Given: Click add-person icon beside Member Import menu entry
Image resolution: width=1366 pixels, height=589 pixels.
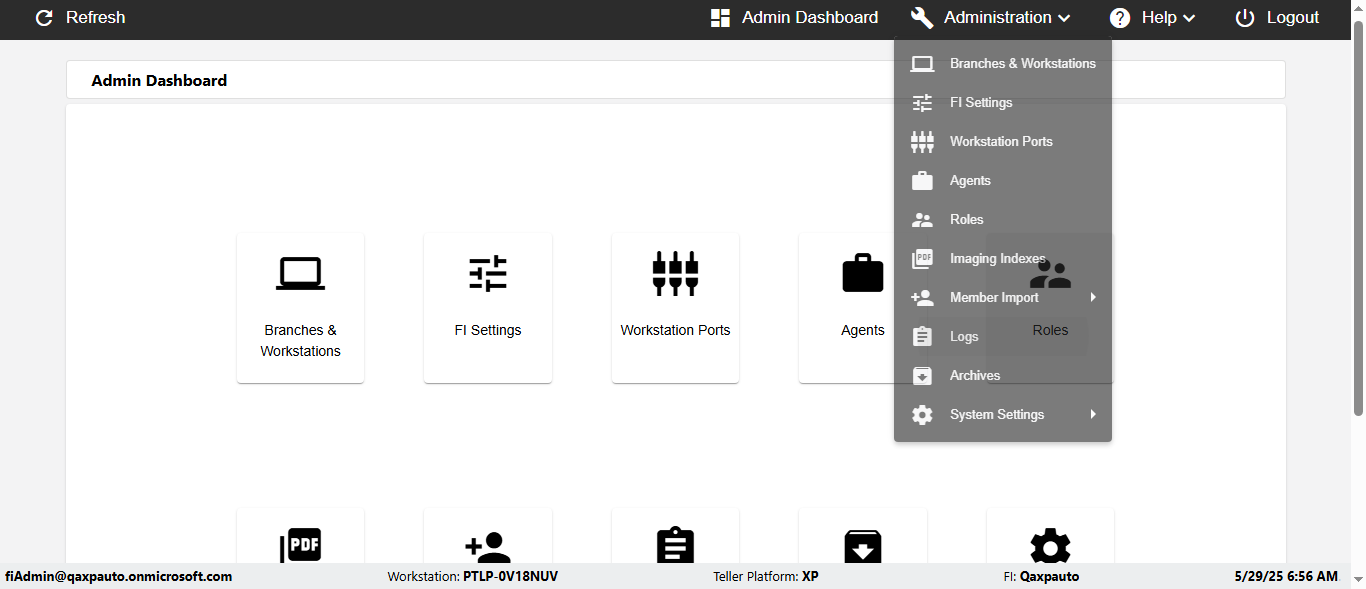Looking at the screenshot, I should point(922,298).
